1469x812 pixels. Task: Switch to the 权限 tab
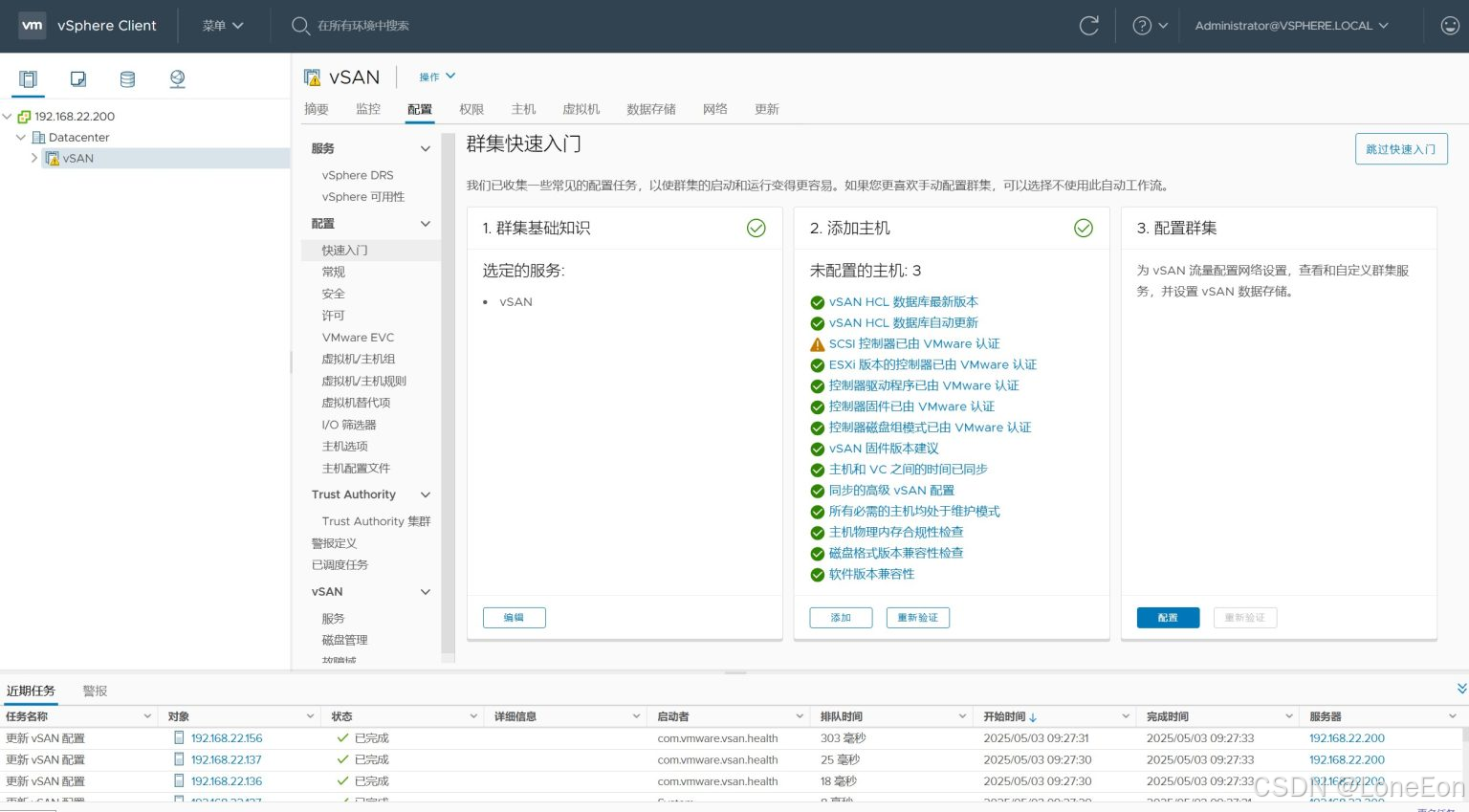coord(471,109)
